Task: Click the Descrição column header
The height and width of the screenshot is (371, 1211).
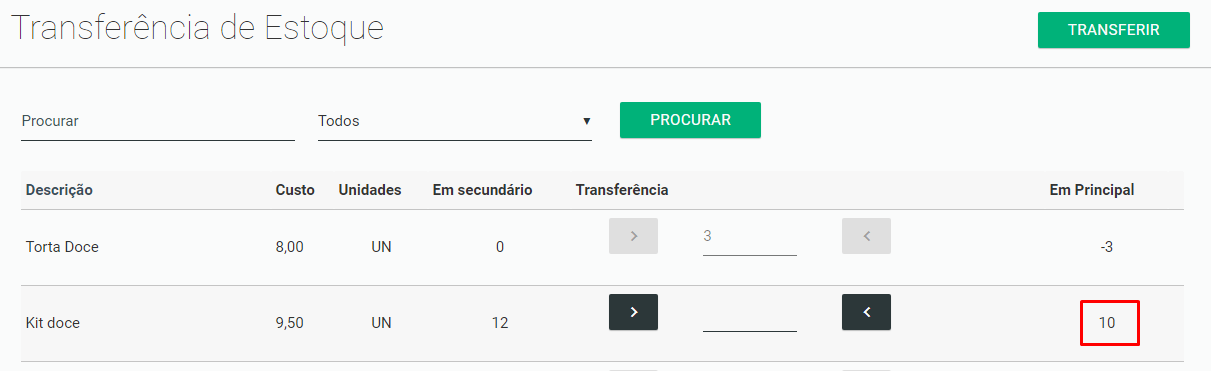Action: point(59,190)
